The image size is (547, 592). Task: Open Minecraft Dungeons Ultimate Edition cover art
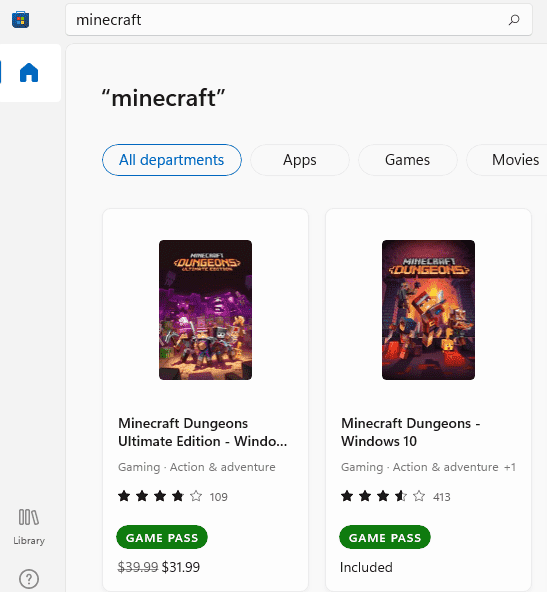pos(205,310)
